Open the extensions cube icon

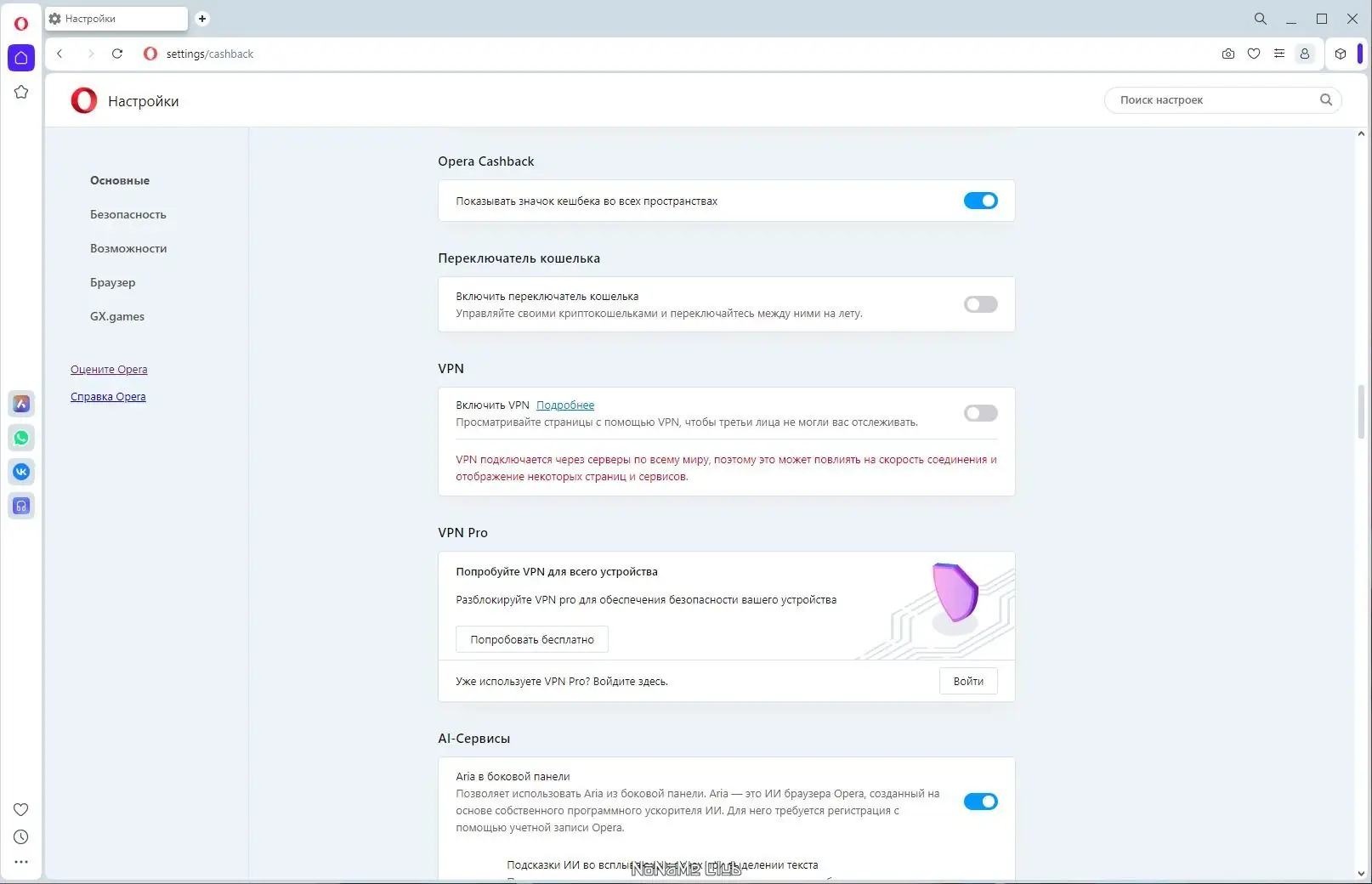pos(1341,54)
